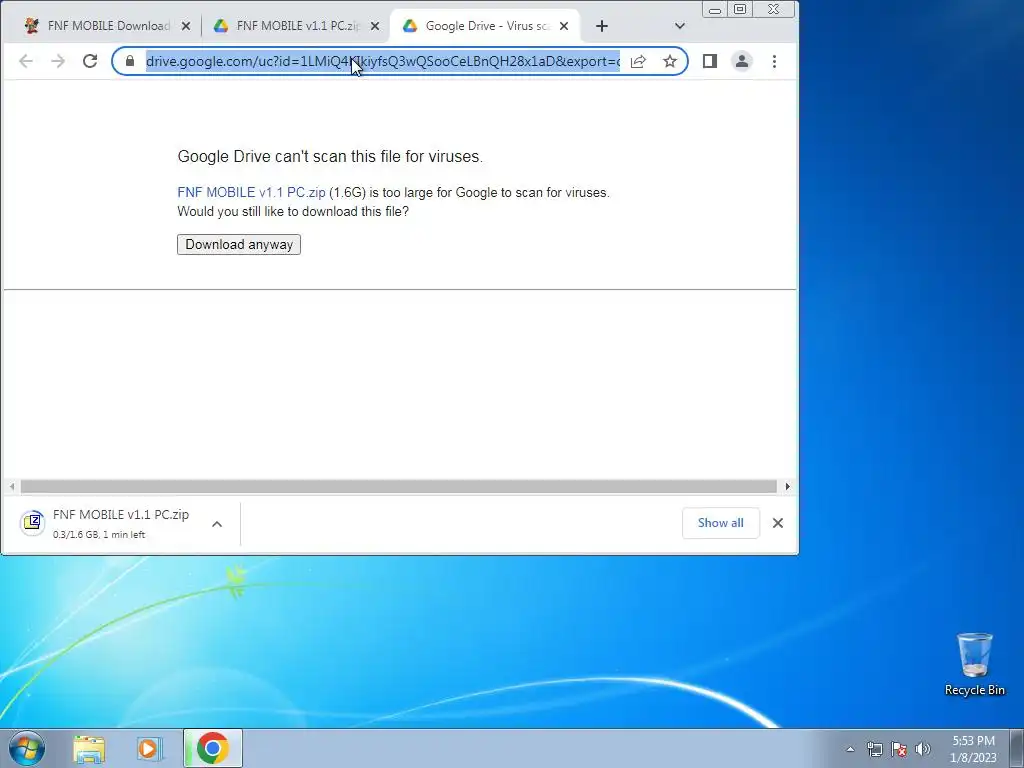Open the volume speaker tray icon

[x=923, y=749]
